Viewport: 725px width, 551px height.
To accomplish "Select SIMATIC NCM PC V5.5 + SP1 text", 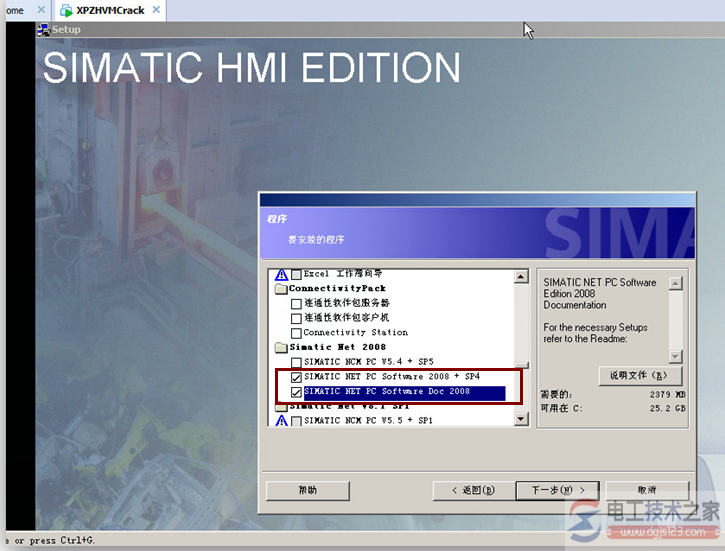I will tap(368, 421).
